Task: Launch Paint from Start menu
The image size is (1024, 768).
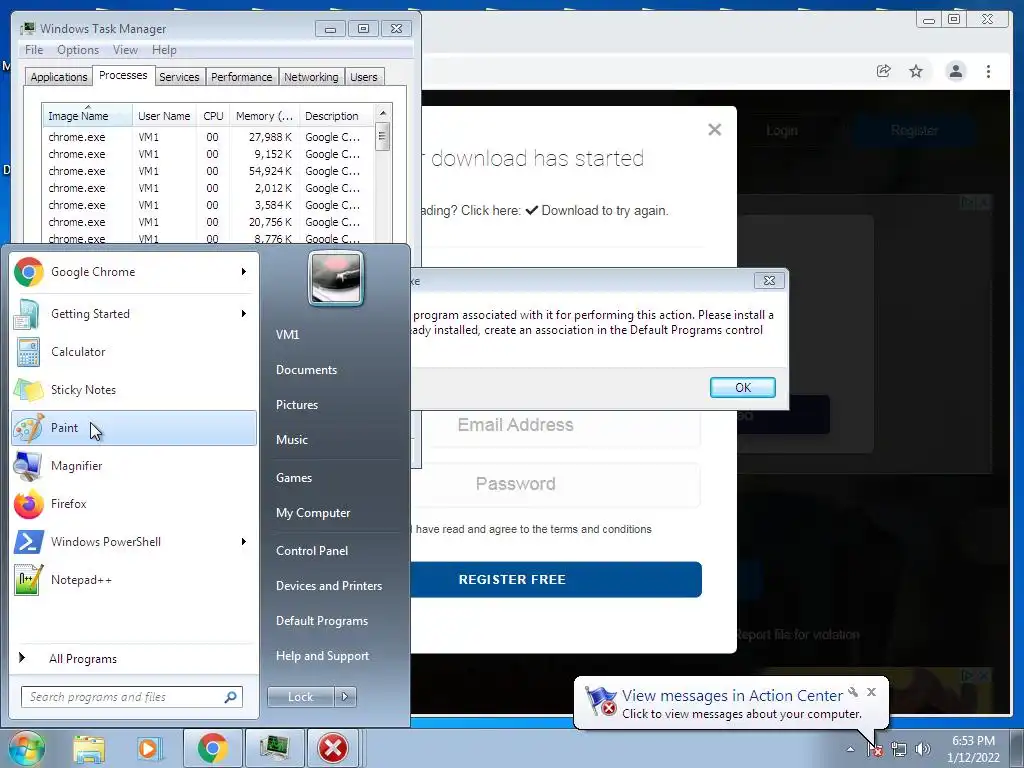Action: 134,428
